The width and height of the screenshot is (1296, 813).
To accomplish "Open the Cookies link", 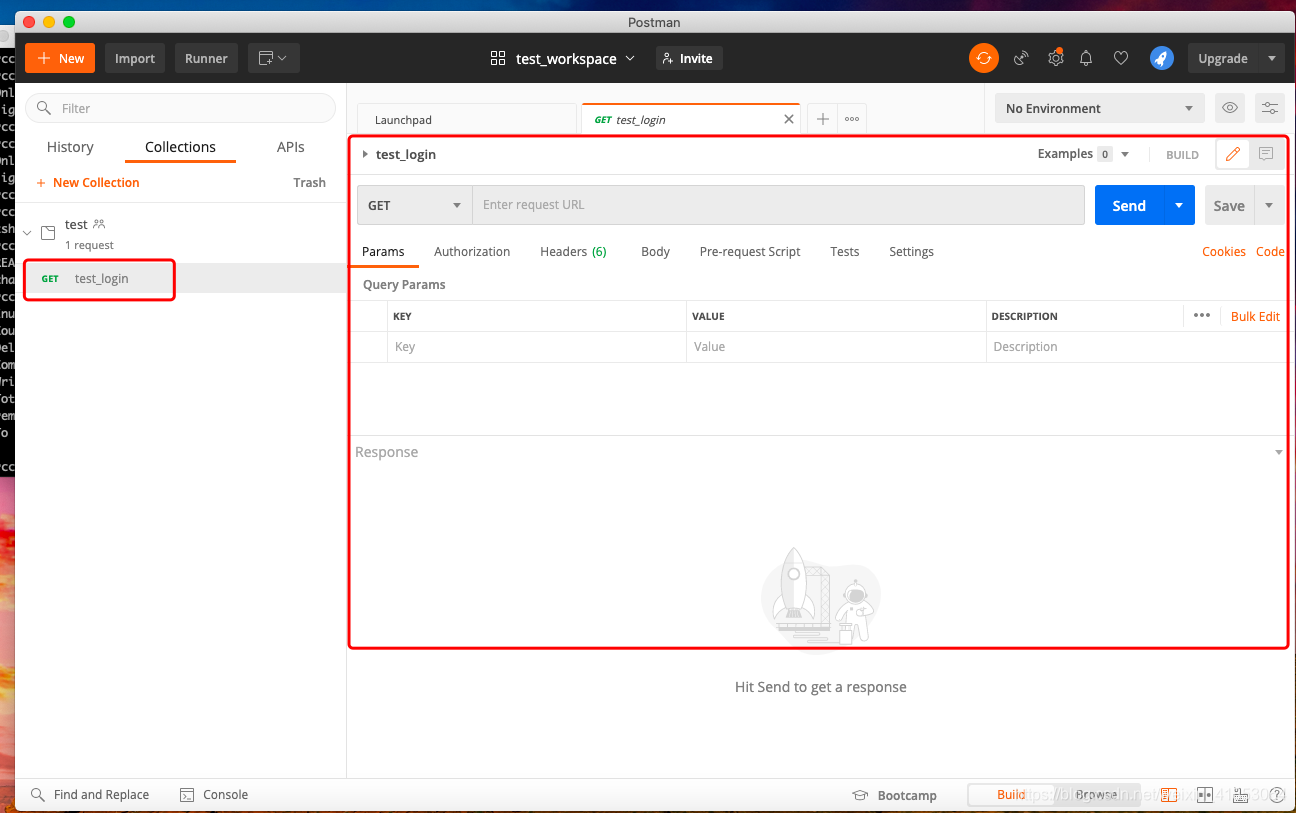I will [1224, 252].
